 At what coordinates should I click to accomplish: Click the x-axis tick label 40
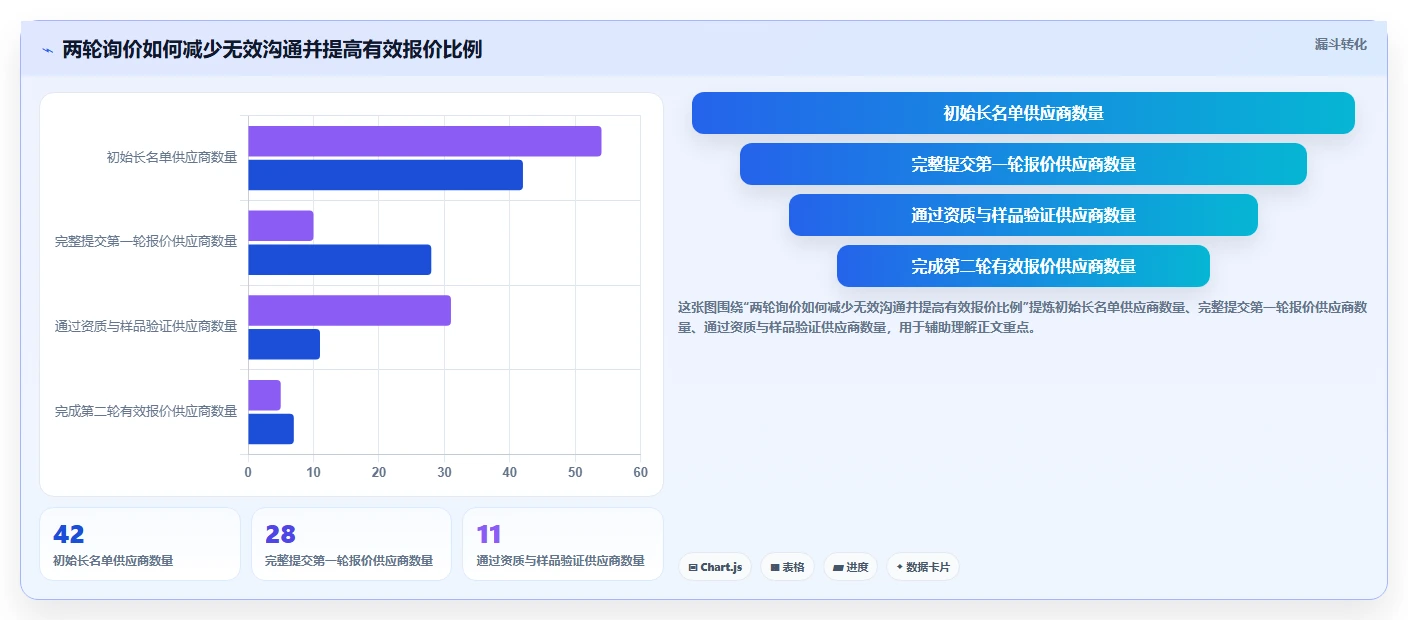(510, 472)
